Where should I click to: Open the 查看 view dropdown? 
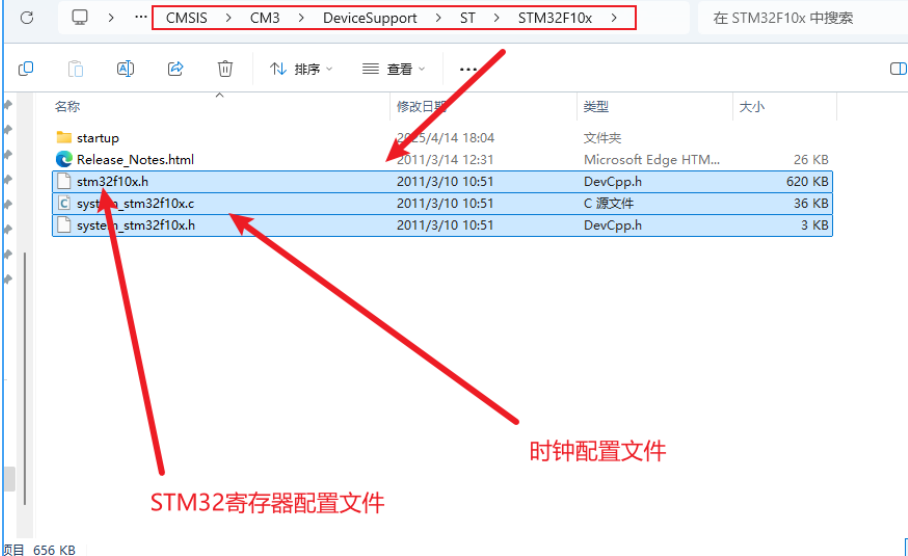pos(393,69)
